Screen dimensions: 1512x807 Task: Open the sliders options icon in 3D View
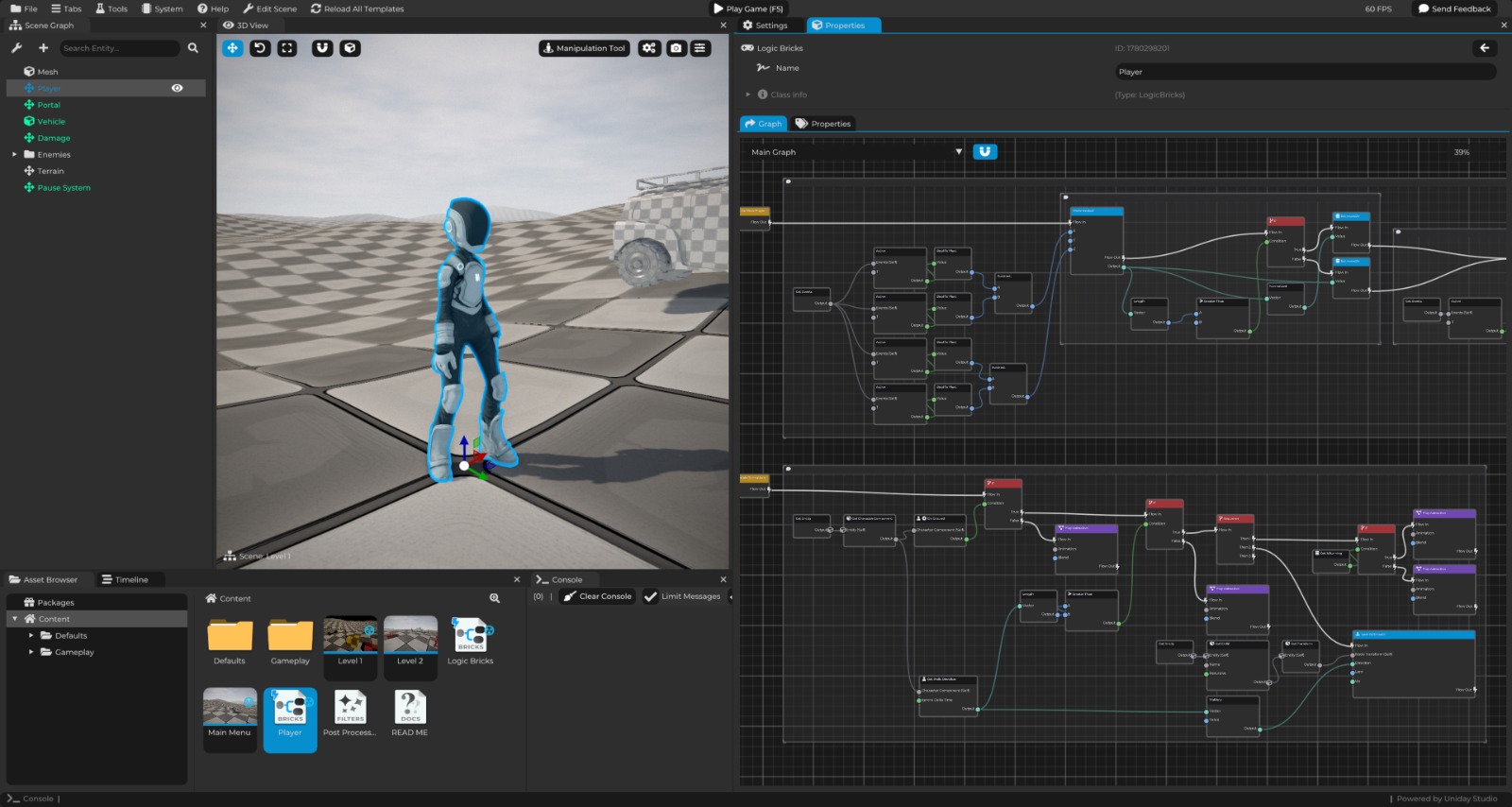pyautogui.click(x=700, y=48)
